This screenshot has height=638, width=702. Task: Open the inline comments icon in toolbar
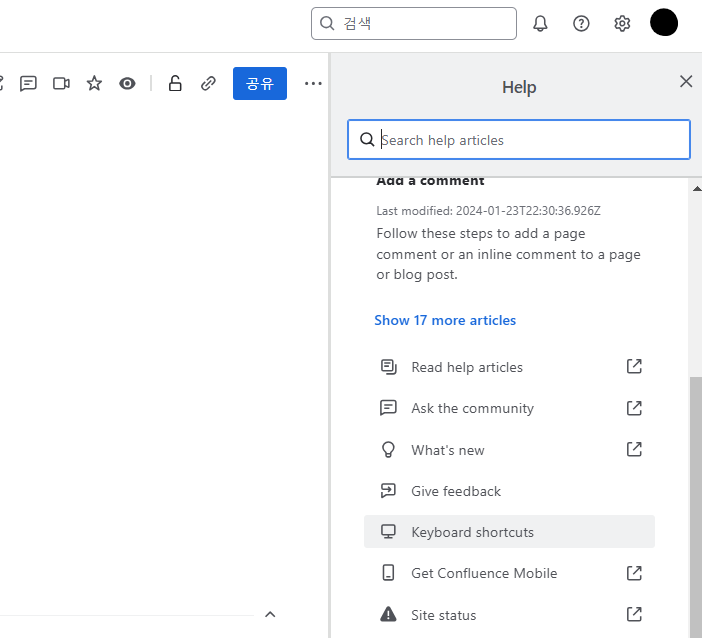tap(29, 84)
